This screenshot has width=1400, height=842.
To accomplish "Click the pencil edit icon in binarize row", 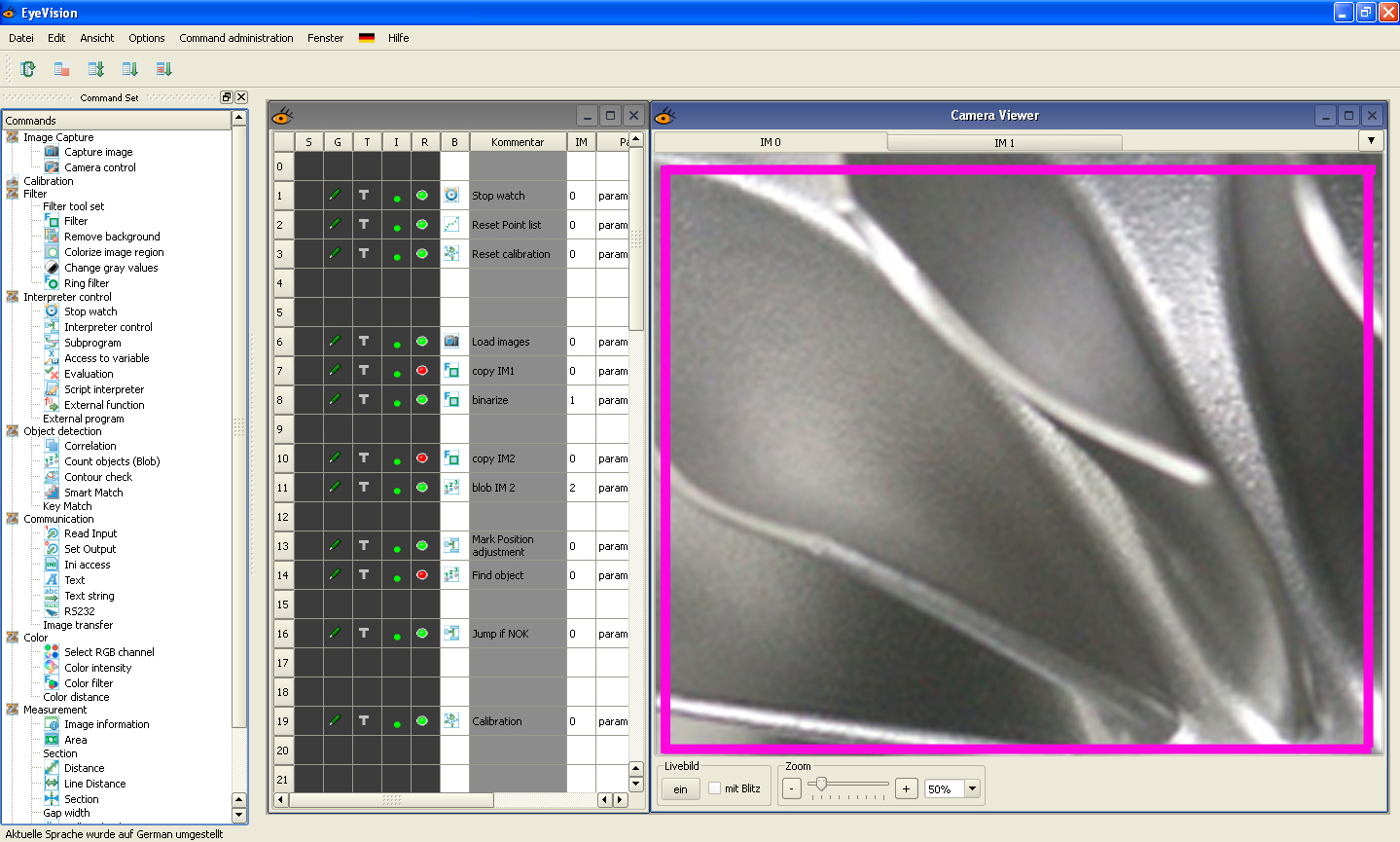I will pyautogui.click(x=335, y=400).
